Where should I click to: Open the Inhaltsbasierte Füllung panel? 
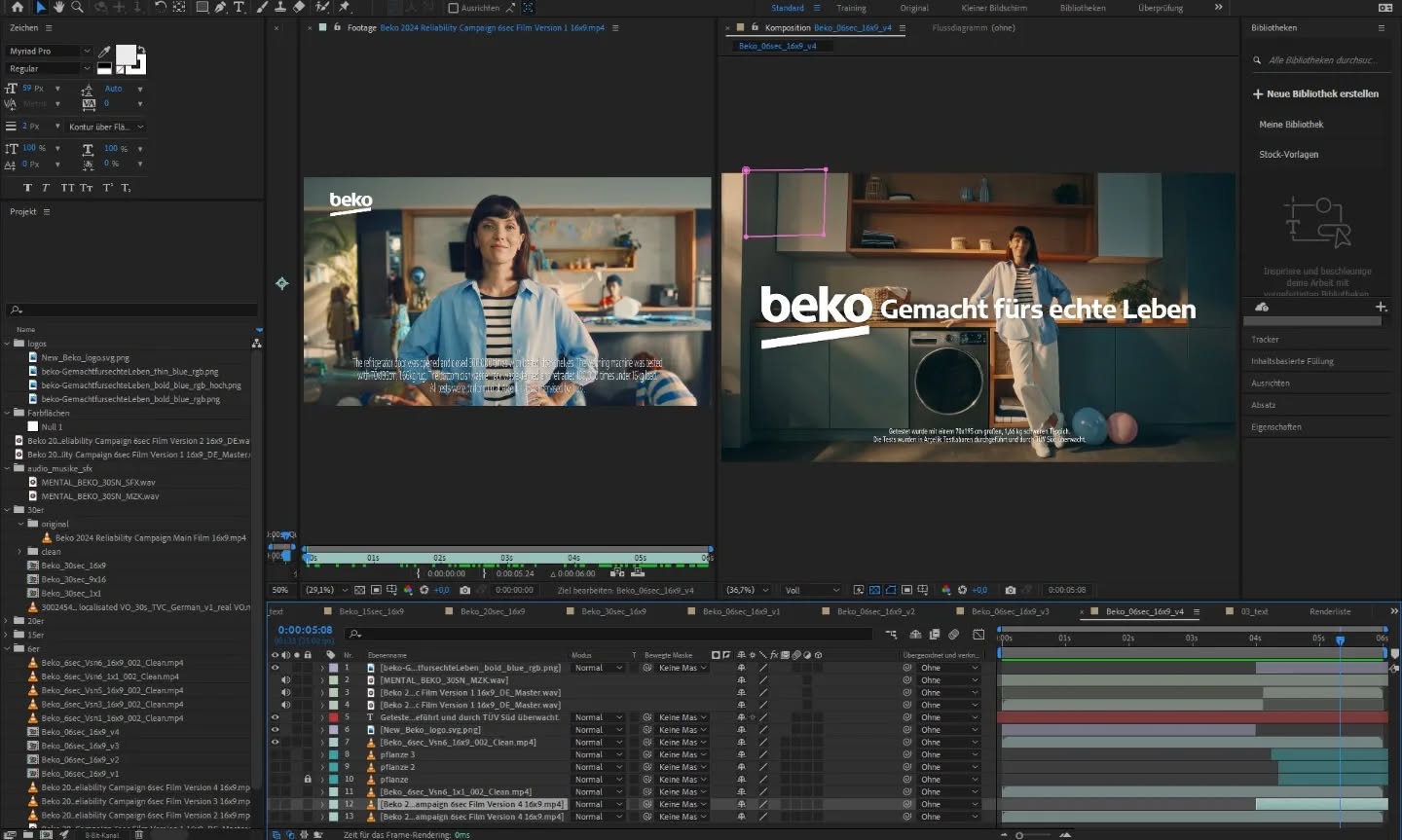[x=1292, y=361]
